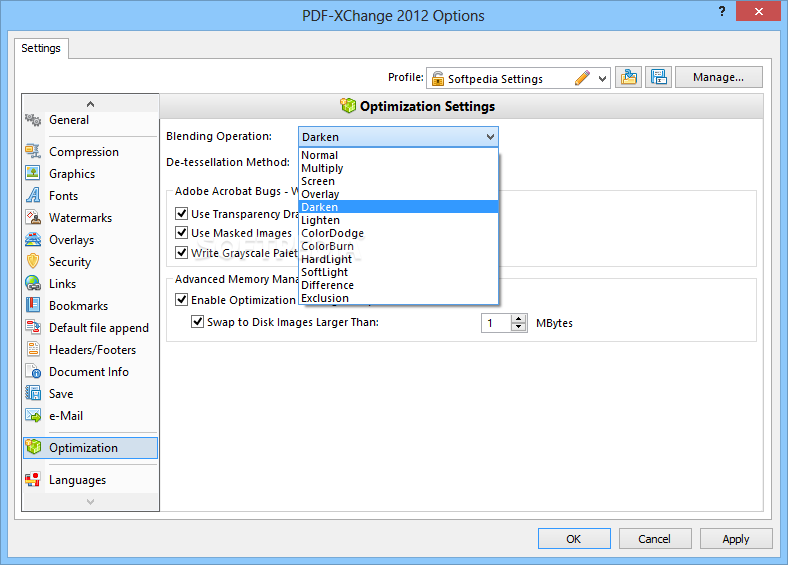Viewport: 788px width, 565px height.
Task: Switch to the Settings tab
Action: tap(41, 48)
